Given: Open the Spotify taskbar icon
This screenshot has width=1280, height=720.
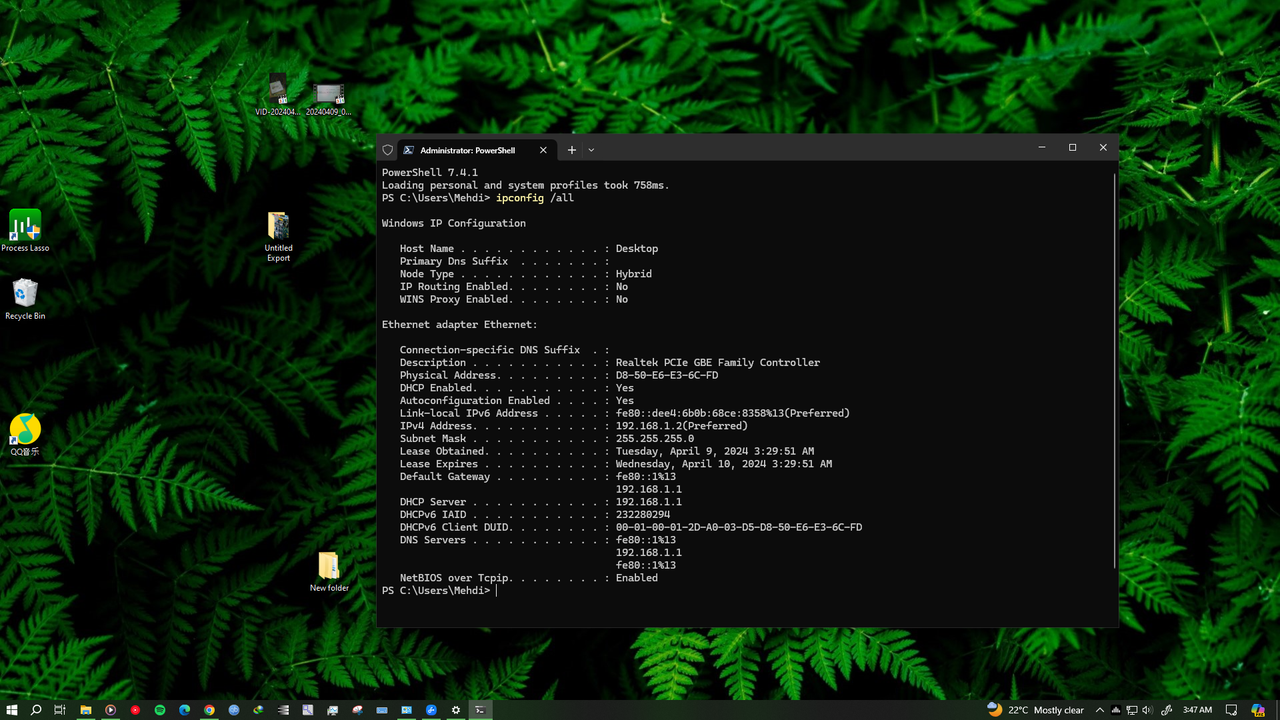Looking at the screenshot, I should (x=160, y=710).
